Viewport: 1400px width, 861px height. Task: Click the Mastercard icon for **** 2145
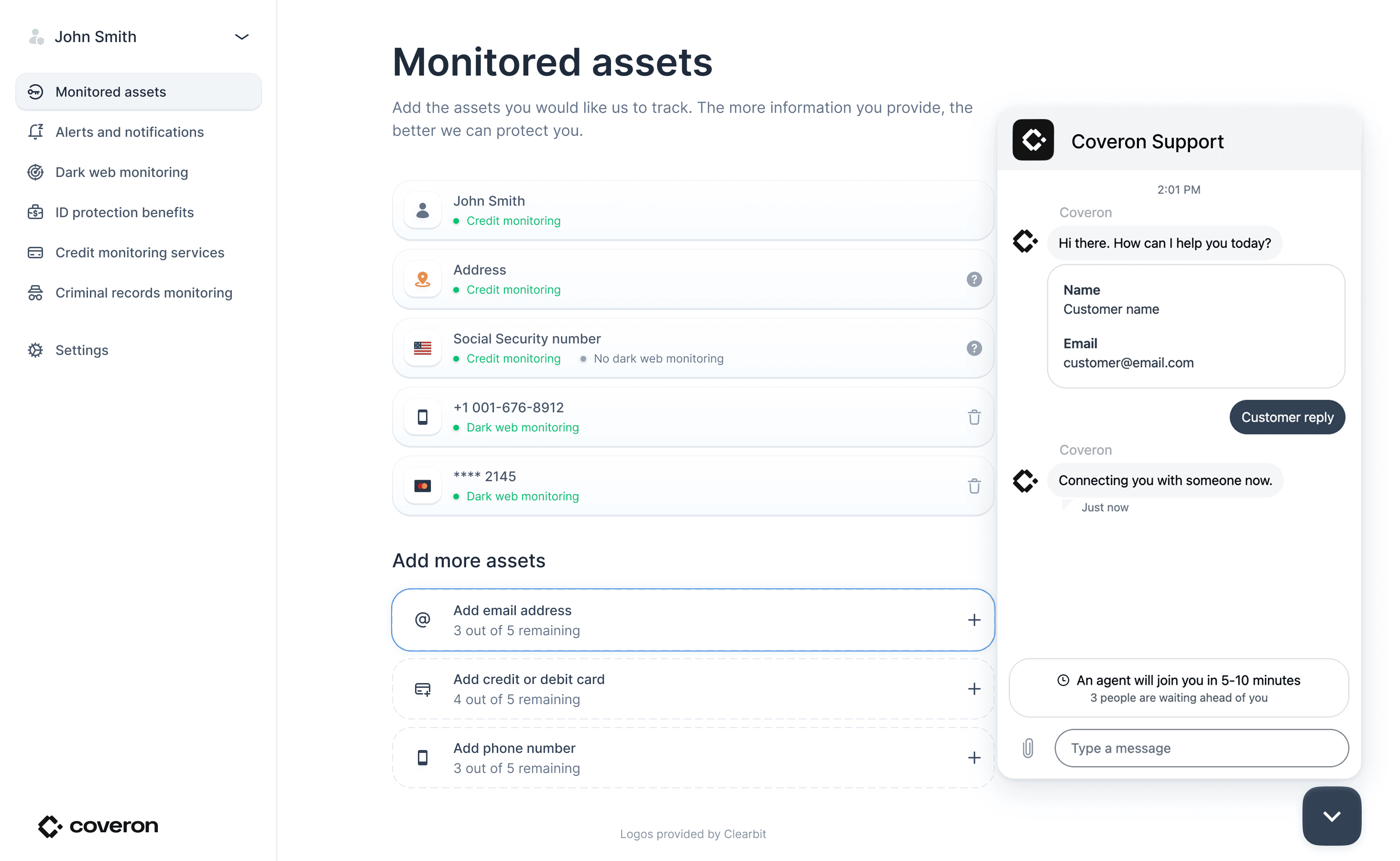point(422,486)
